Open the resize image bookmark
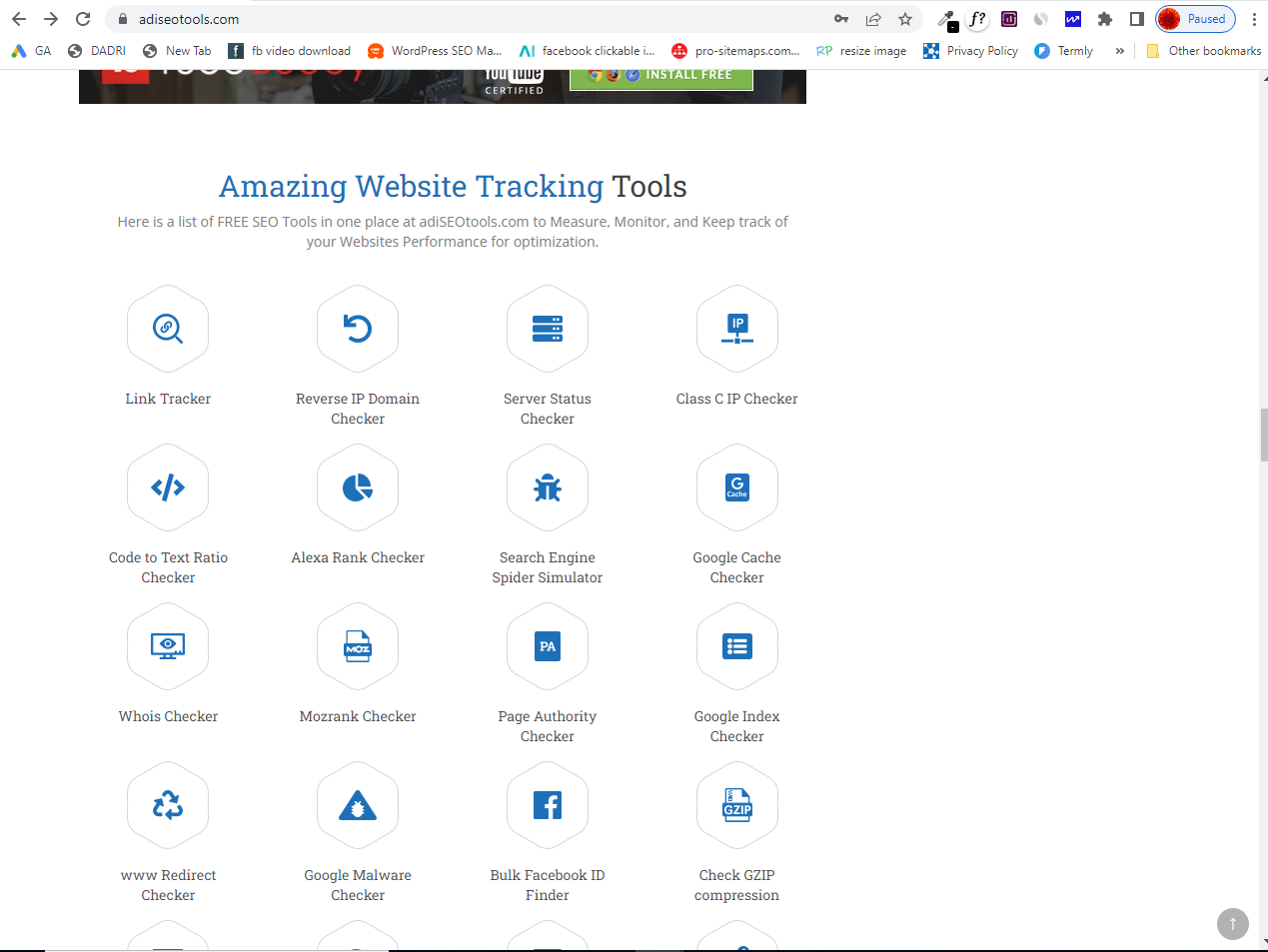This screenshot has height=952, width=1268. 861,51
